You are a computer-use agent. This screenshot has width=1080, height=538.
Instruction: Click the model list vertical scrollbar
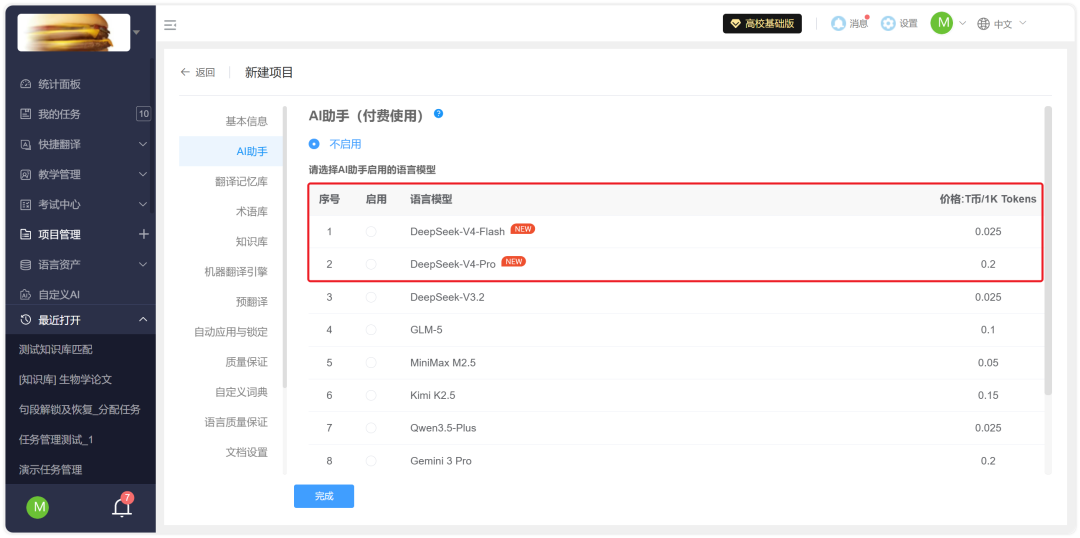click(1048, 250)
